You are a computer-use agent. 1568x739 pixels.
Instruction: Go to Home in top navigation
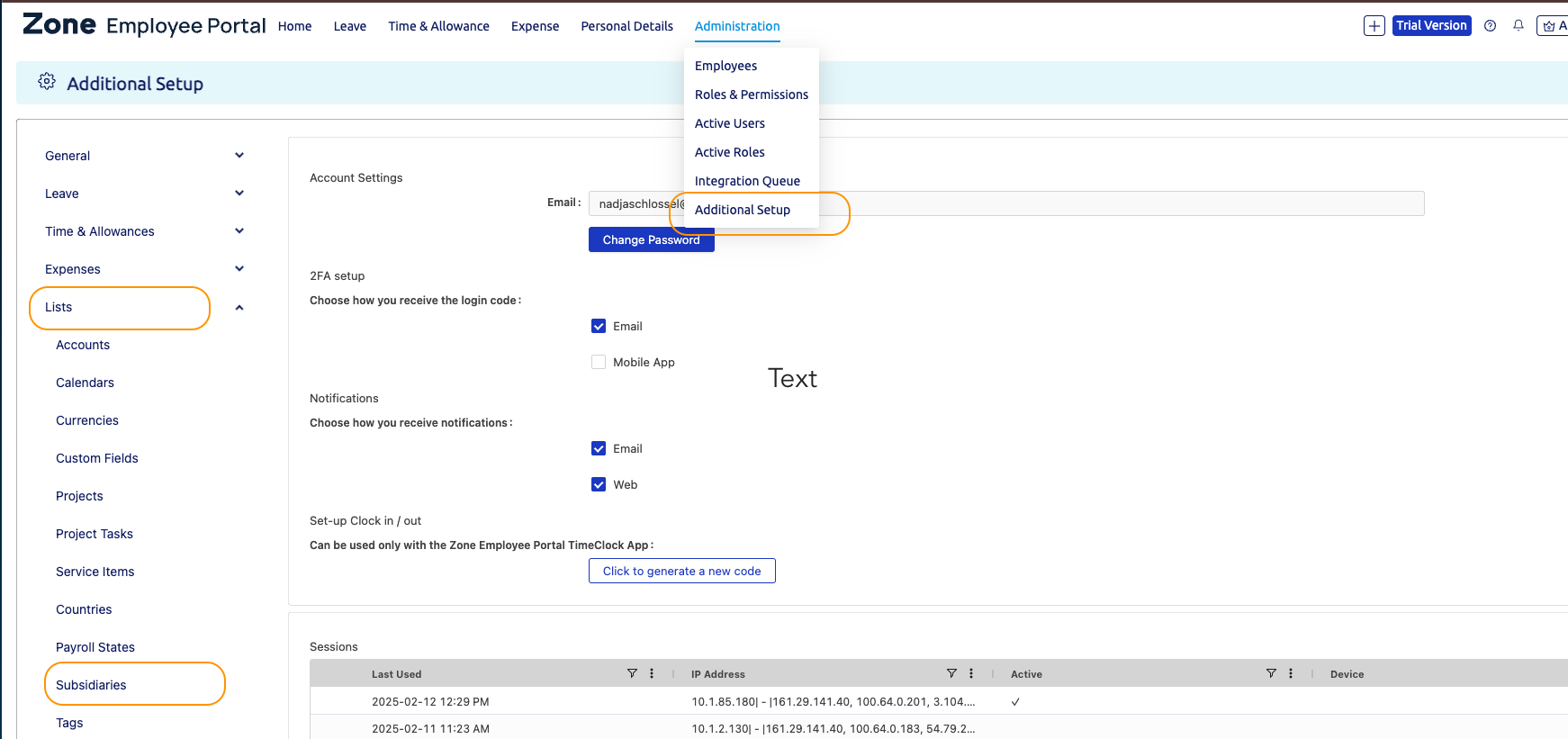pyautogui.click(x=294, y=26)
